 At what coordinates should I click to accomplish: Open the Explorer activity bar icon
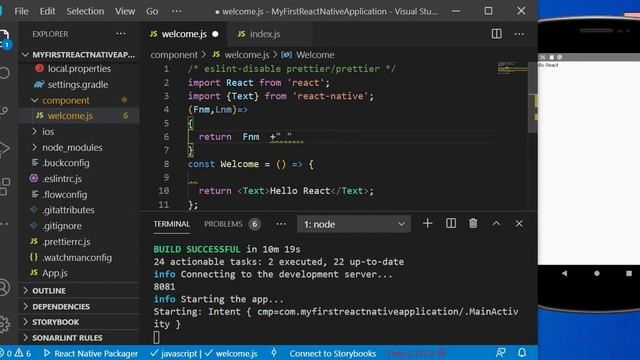4,39
